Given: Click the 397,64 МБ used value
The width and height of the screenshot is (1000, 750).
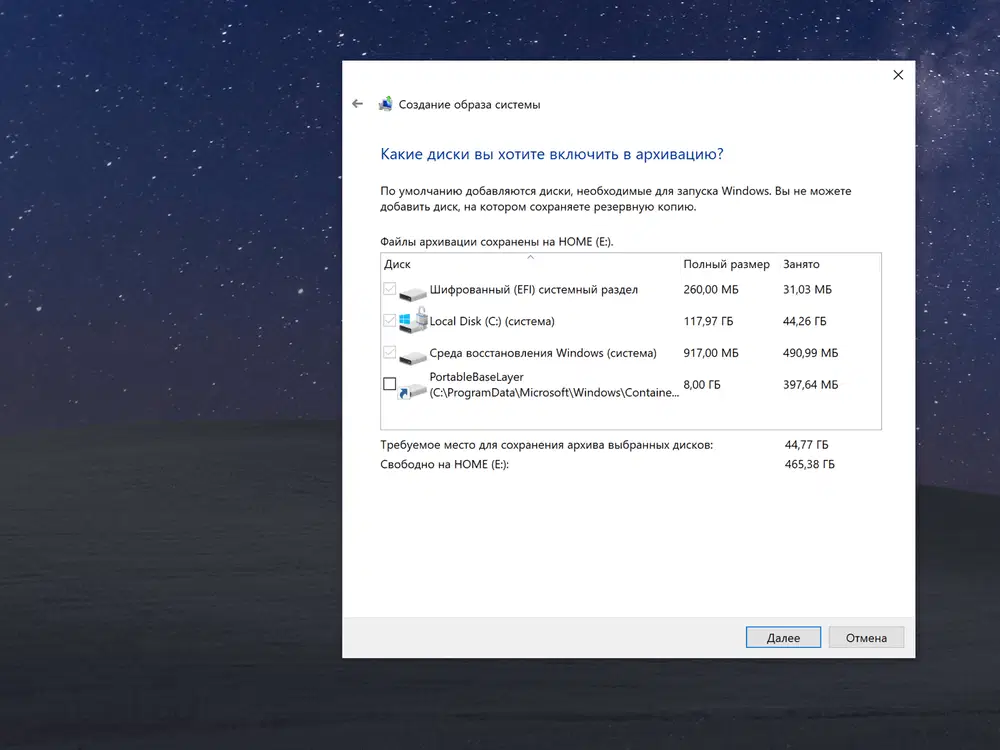Looking at the screenshot, I should [810, 385].
